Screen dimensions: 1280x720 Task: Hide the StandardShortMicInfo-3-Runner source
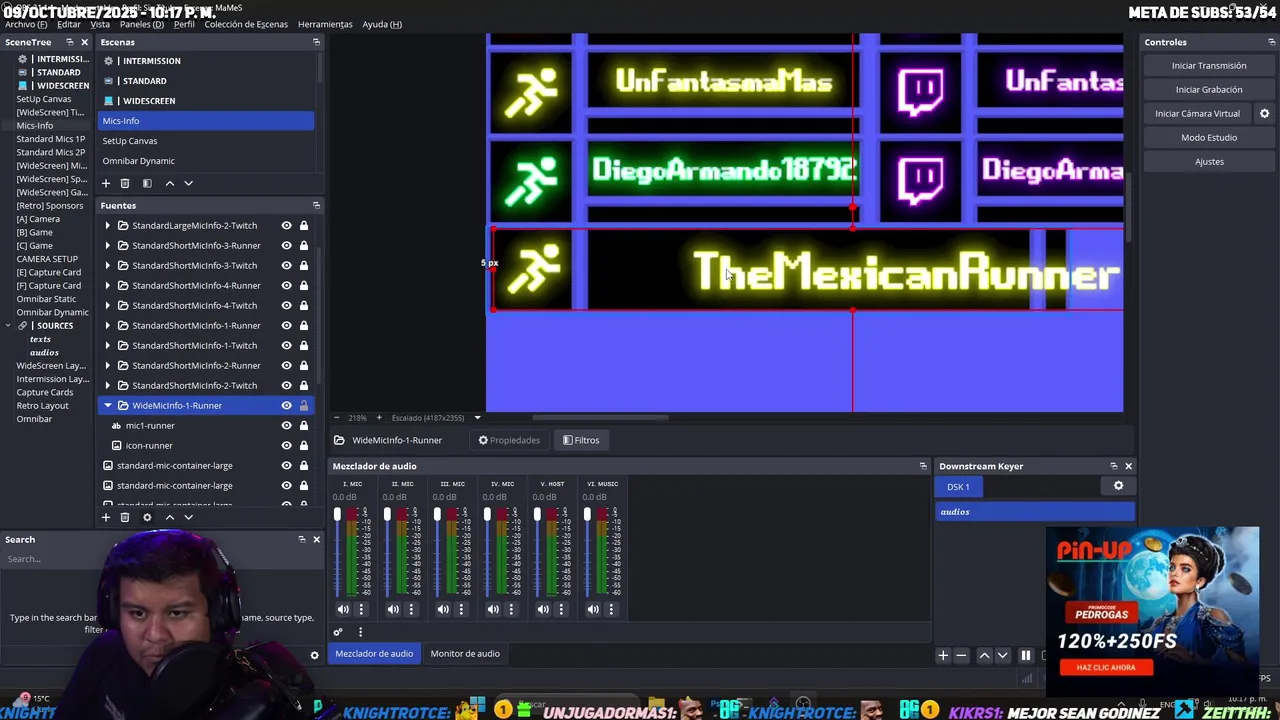pos(286,245)
